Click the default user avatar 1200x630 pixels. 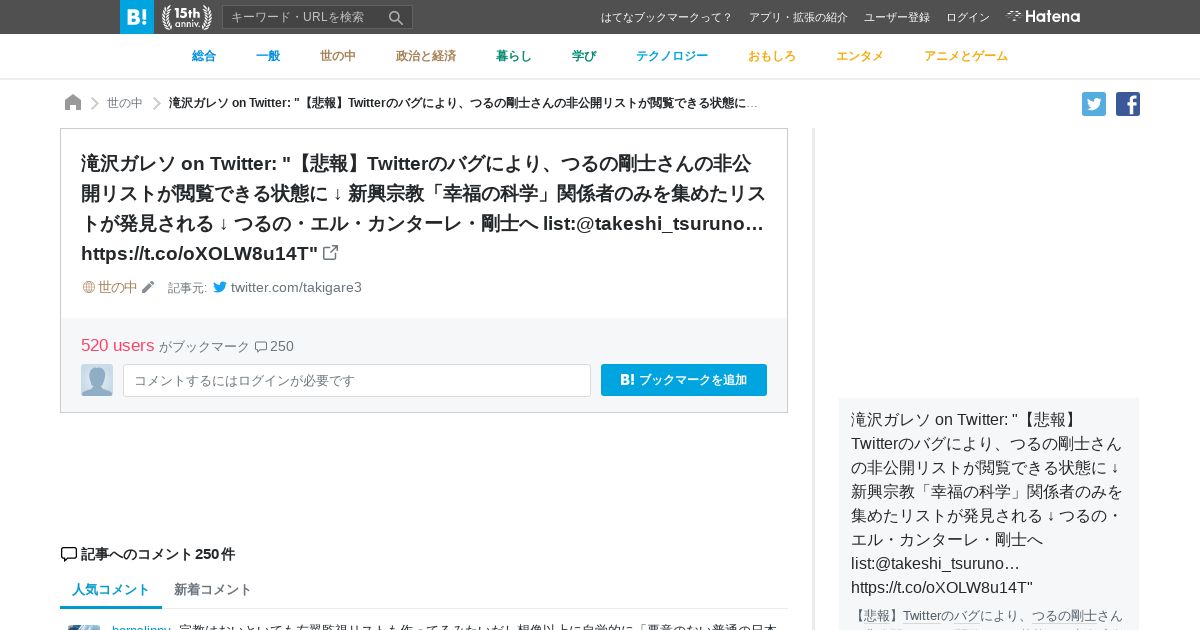[97, 380]
